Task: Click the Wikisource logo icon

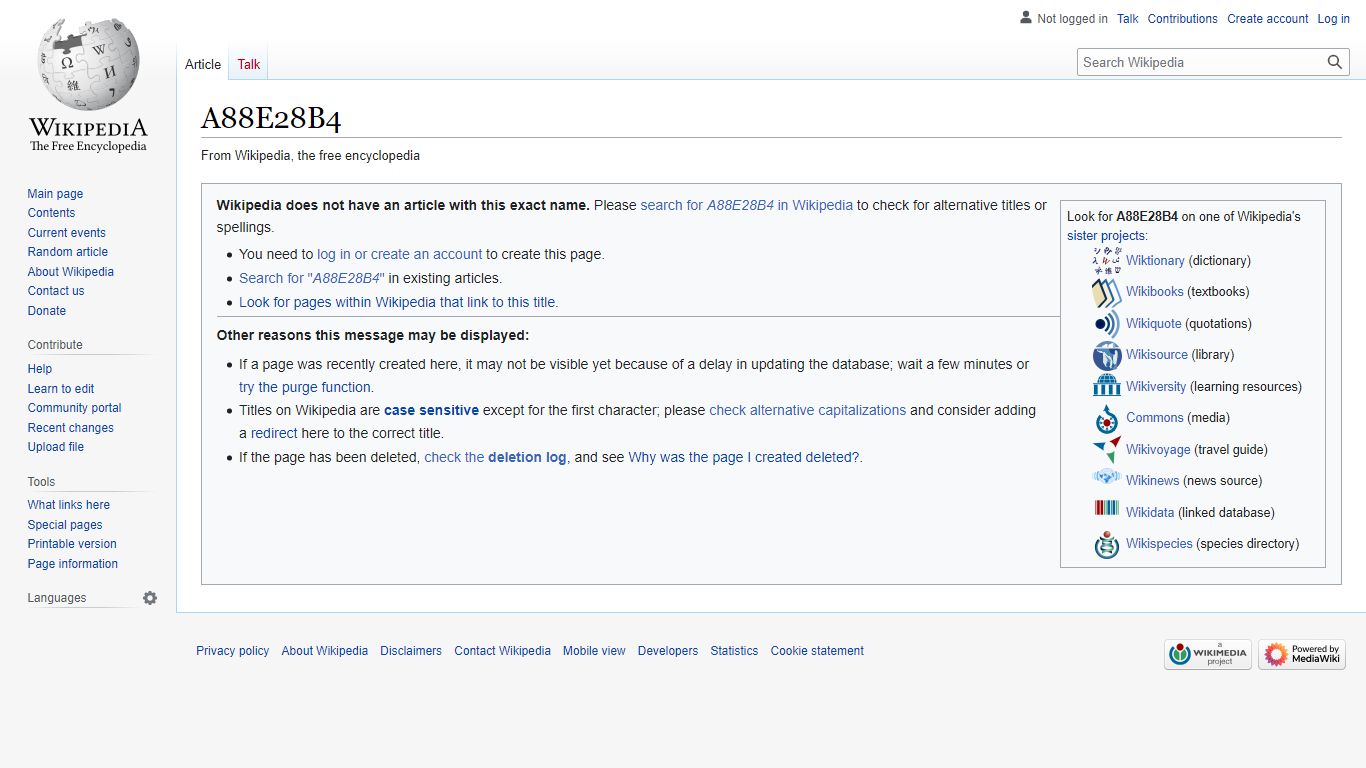Action: tap(1107, 355)
